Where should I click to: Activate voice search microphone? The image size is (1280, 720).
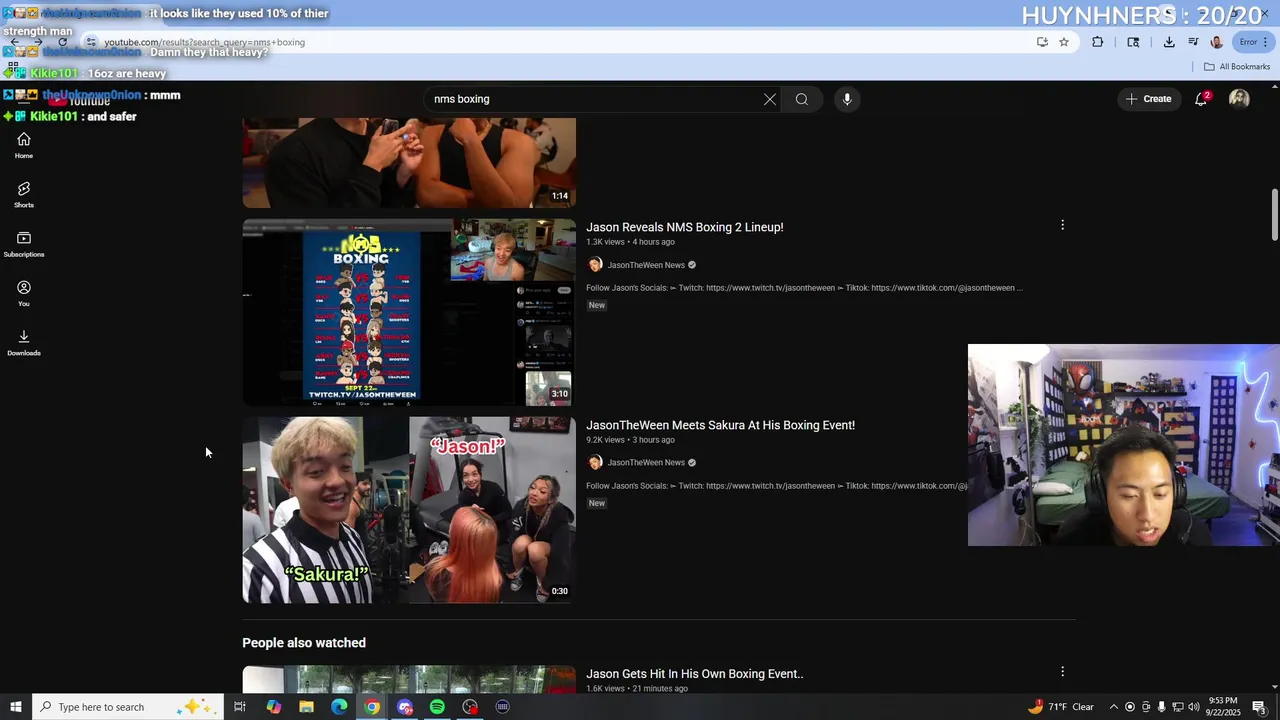tap(847, 99)
